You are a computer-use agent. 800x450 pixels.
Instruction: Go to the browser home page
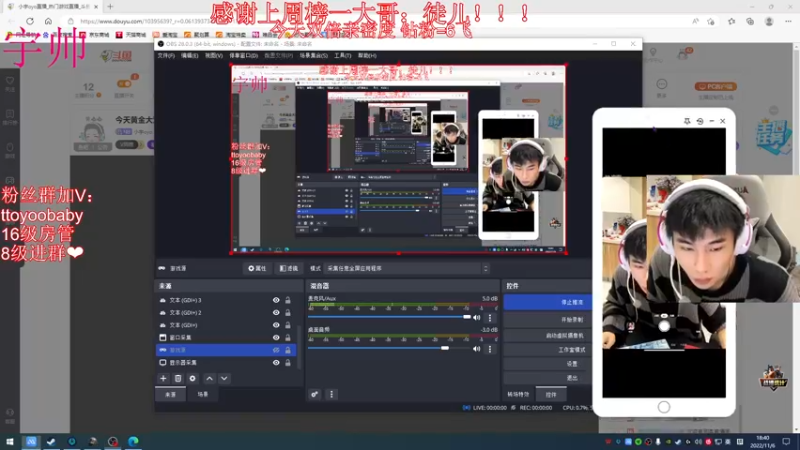coord(48,21)
